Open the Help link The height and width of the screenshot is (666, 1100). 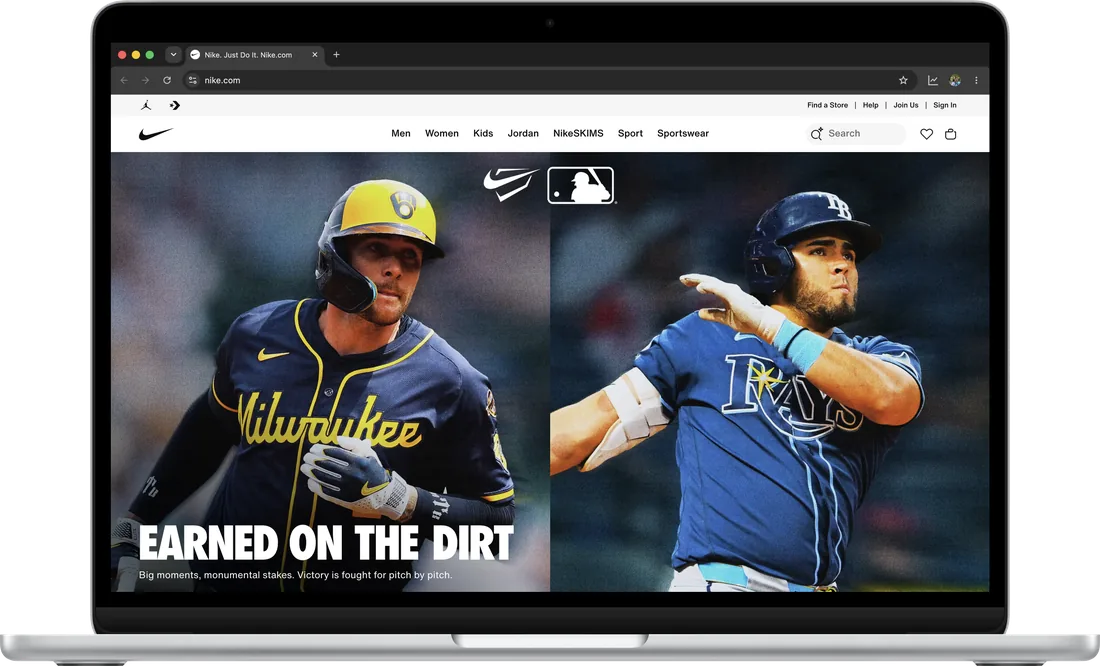click(x=871, y=105)
